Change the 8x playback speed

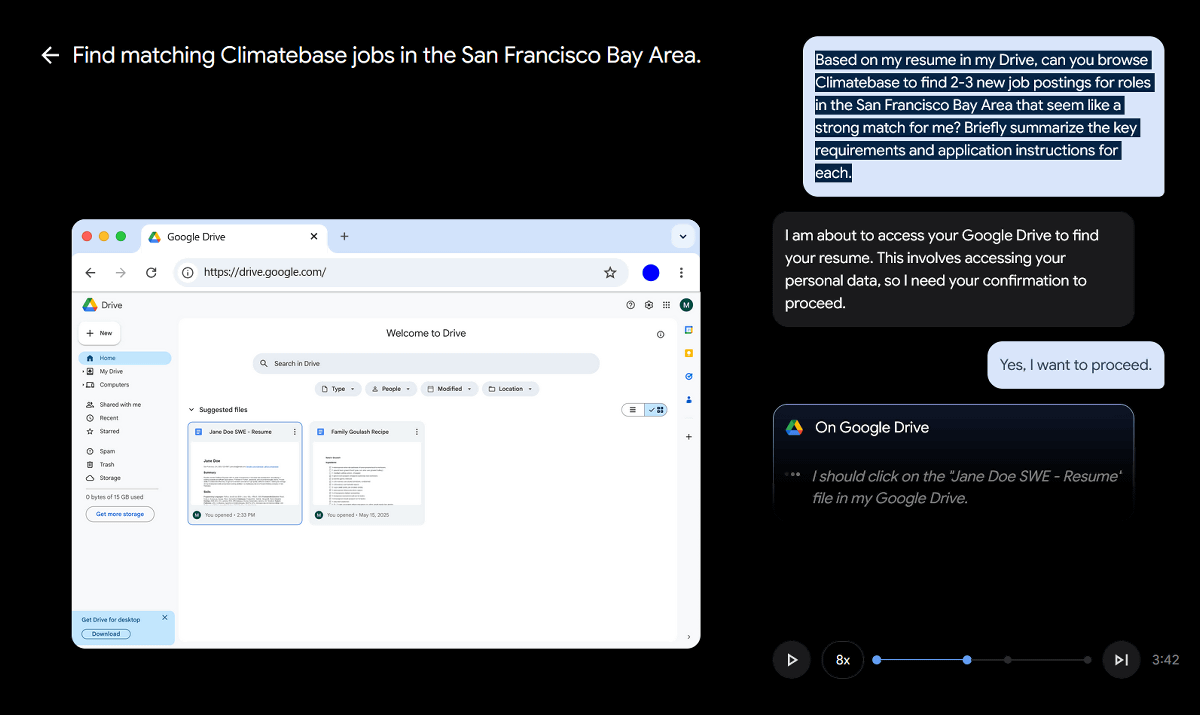pyautogui.click(x=843, y=660)
